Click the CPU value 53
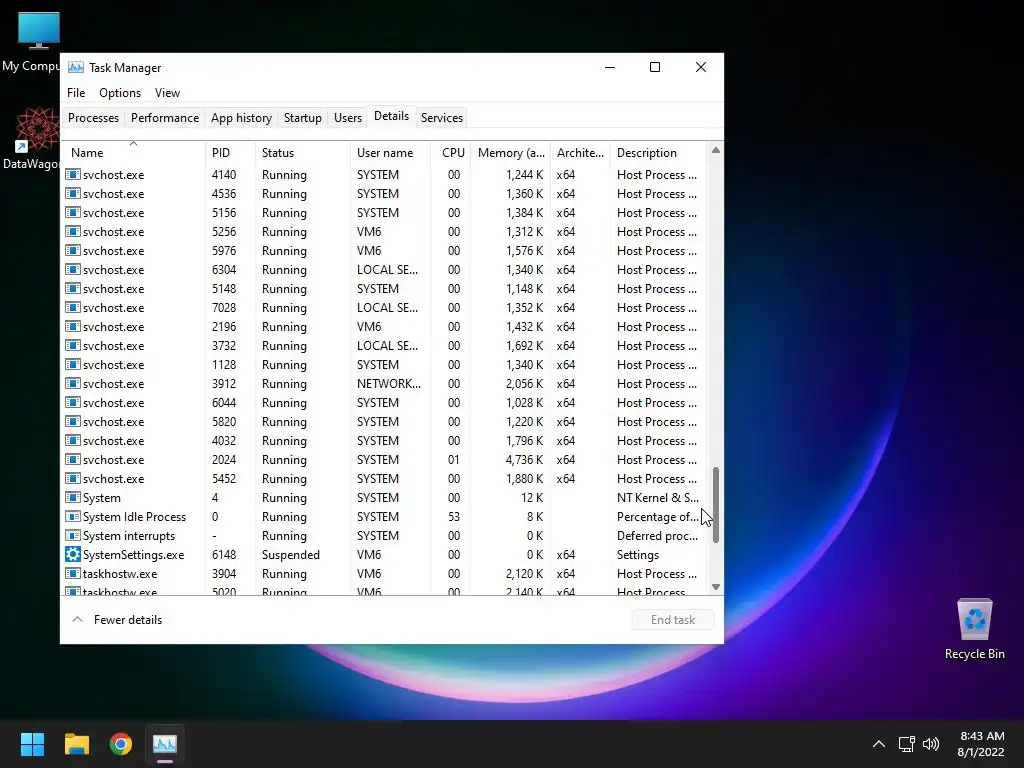Screen dimensions: 1024x768 (x=453, y=517)
